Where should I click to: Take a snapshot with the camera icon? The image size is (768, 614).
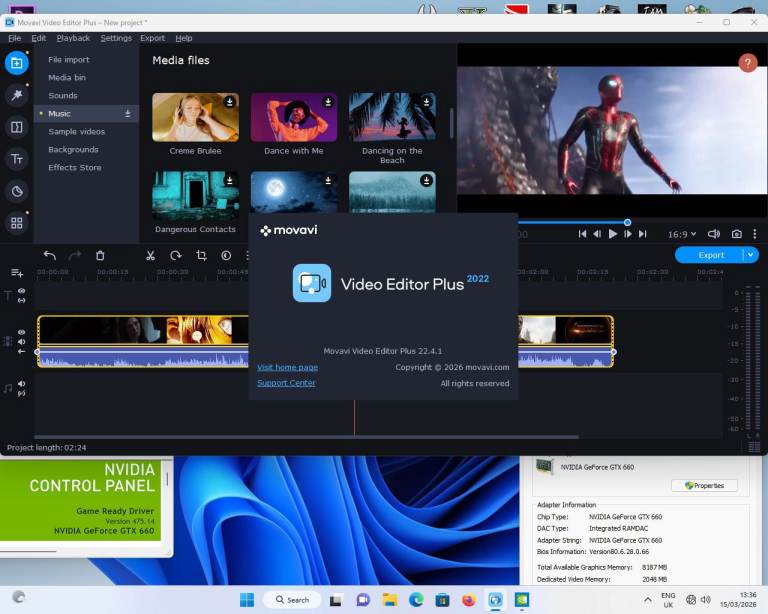click(737, 234)
